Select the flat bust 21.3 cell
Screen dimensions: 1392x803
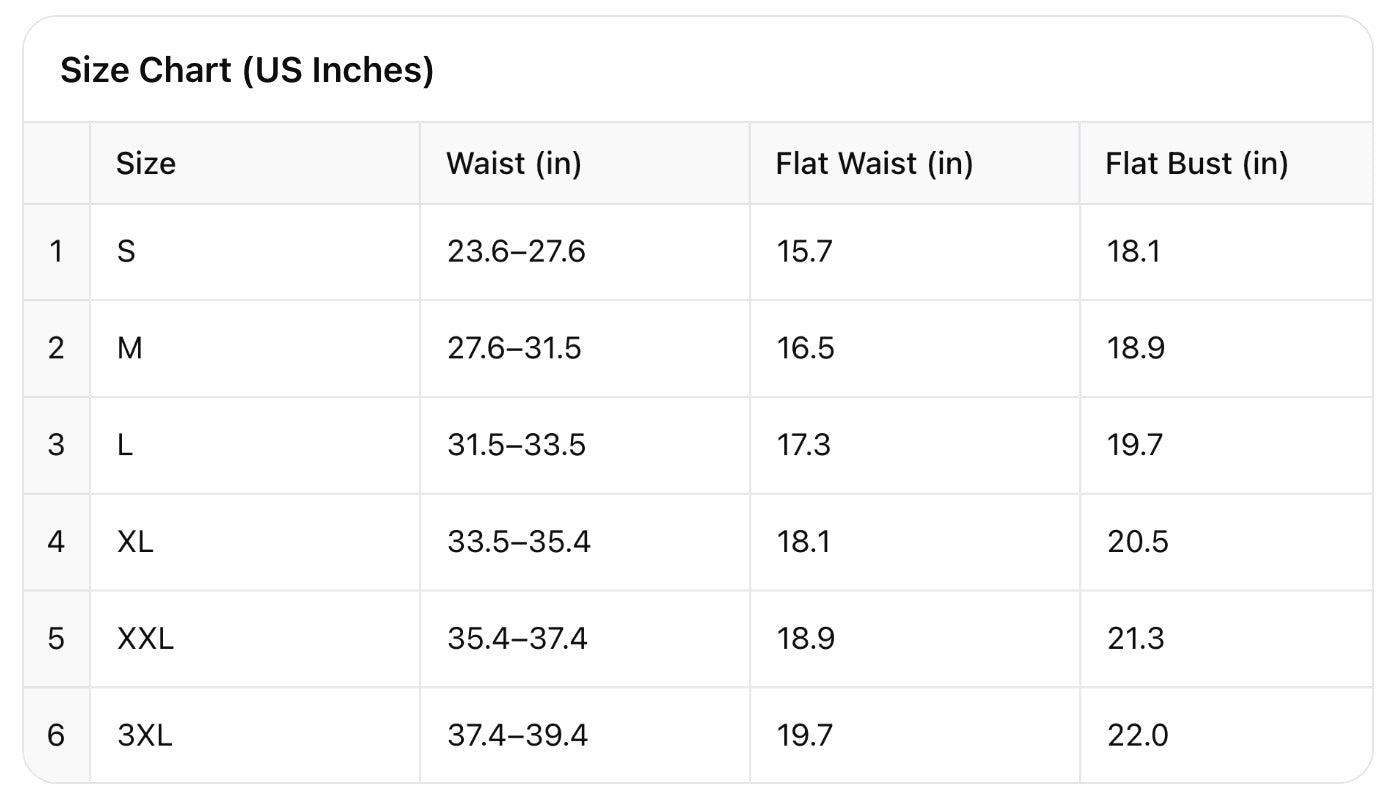(x=1135, y=638)
